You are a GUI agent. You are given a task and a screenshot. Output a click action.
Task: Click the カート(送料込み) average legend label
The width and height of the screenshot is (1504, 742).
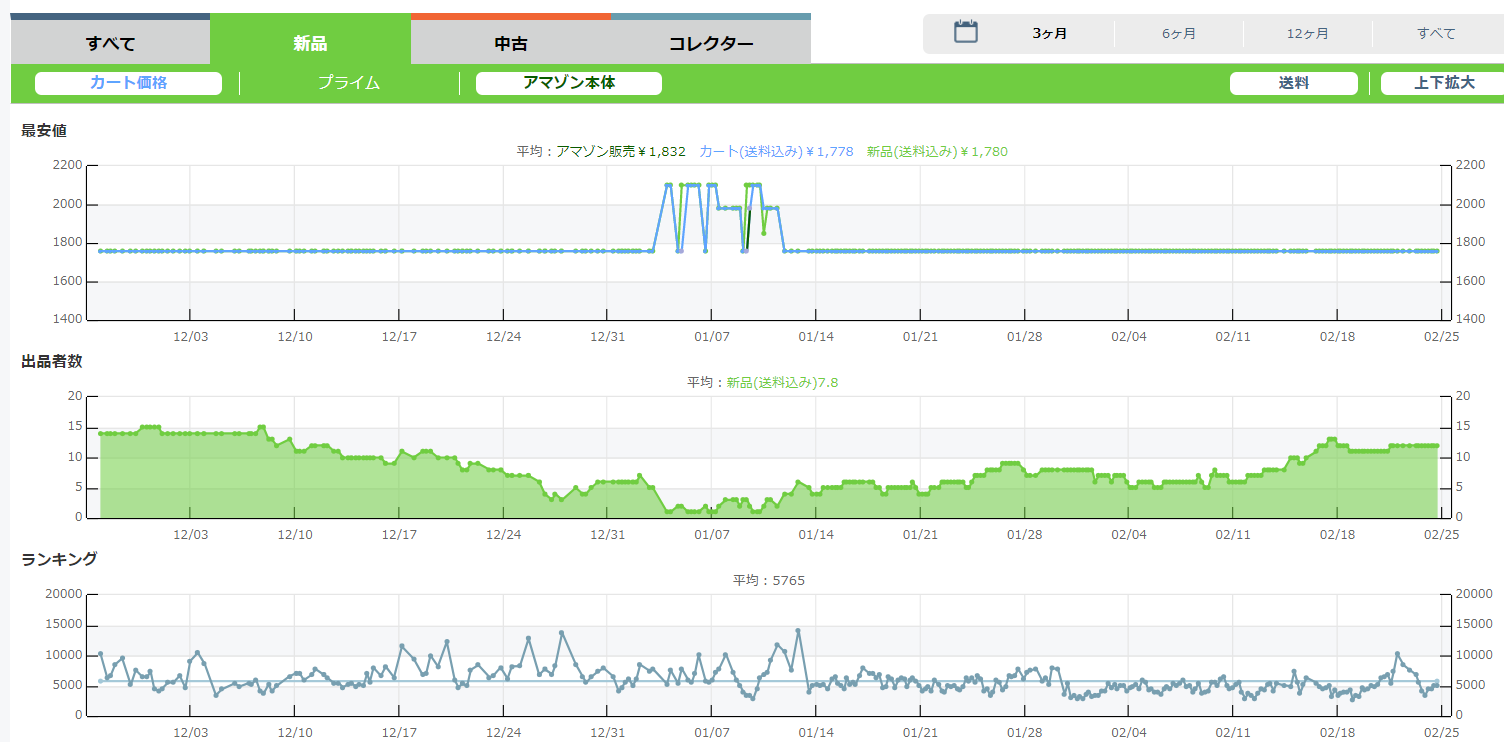click(776, 152)
